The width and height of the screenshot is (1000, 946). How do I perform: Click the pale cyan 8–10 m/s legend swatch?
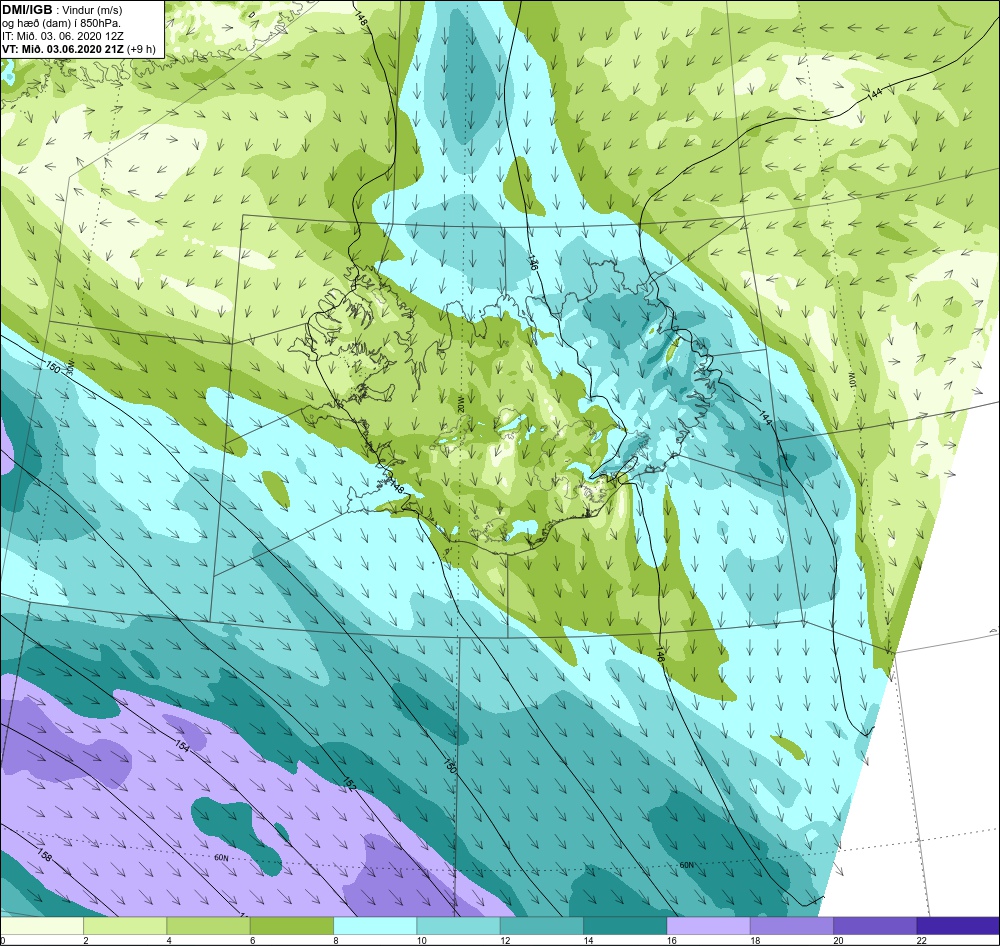click(375, 925)
